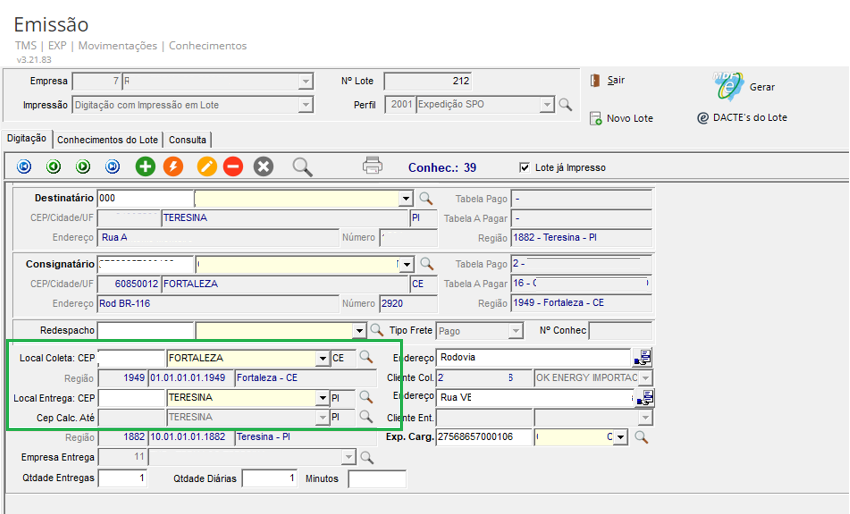Open DACTE's do Lote
Viewport: 850px width, 514px height.
point(741,118)
